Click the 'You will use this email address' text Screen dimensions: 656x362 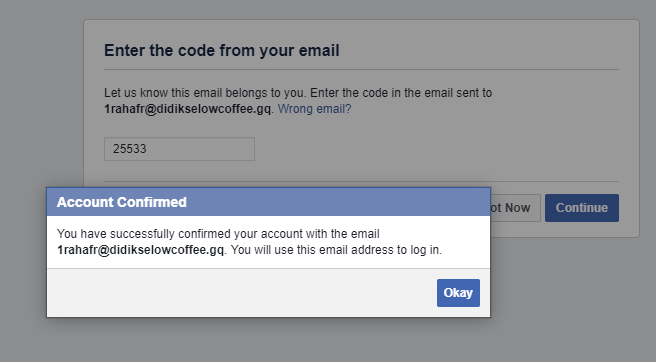click(x=336, y=250)
